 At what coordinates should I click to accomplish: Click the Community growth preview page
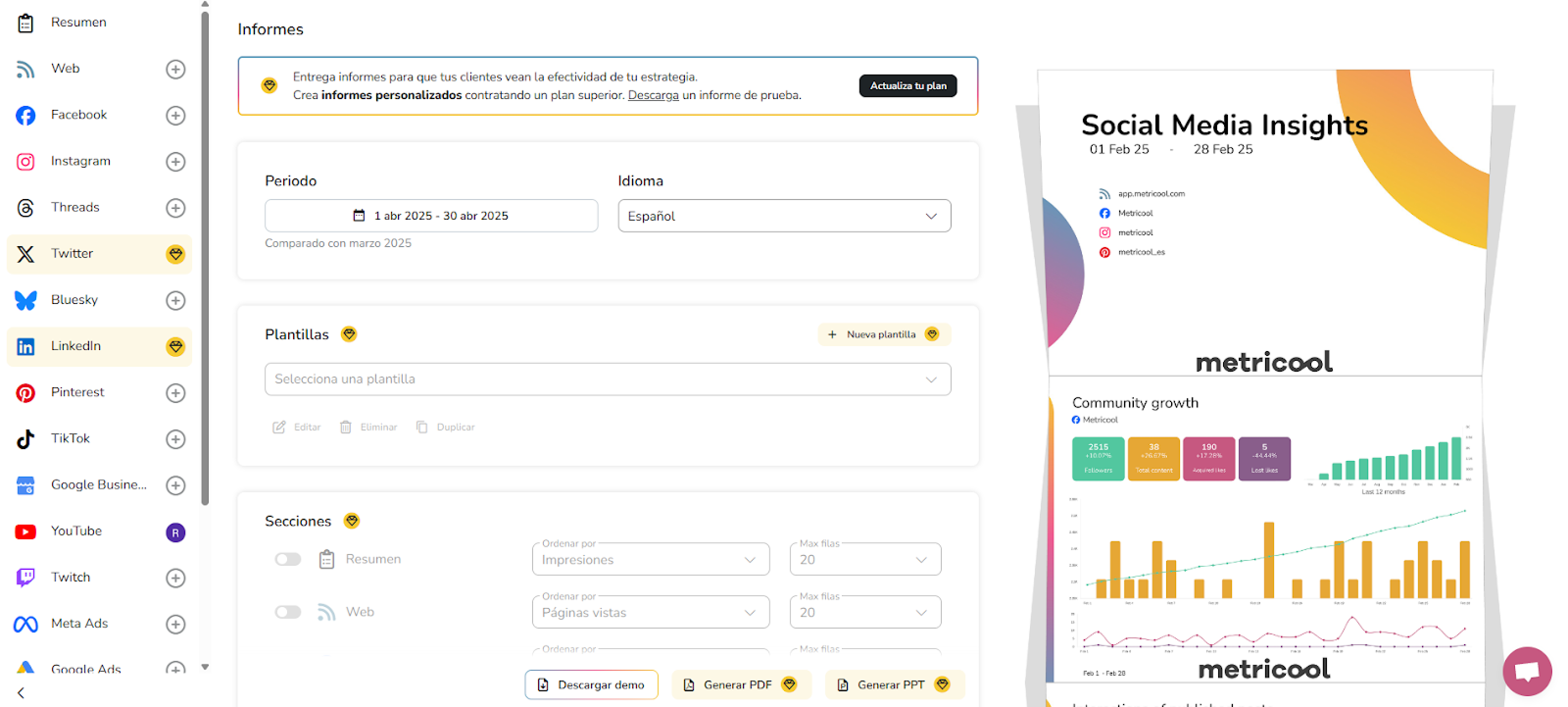[x=1264, y=530]
